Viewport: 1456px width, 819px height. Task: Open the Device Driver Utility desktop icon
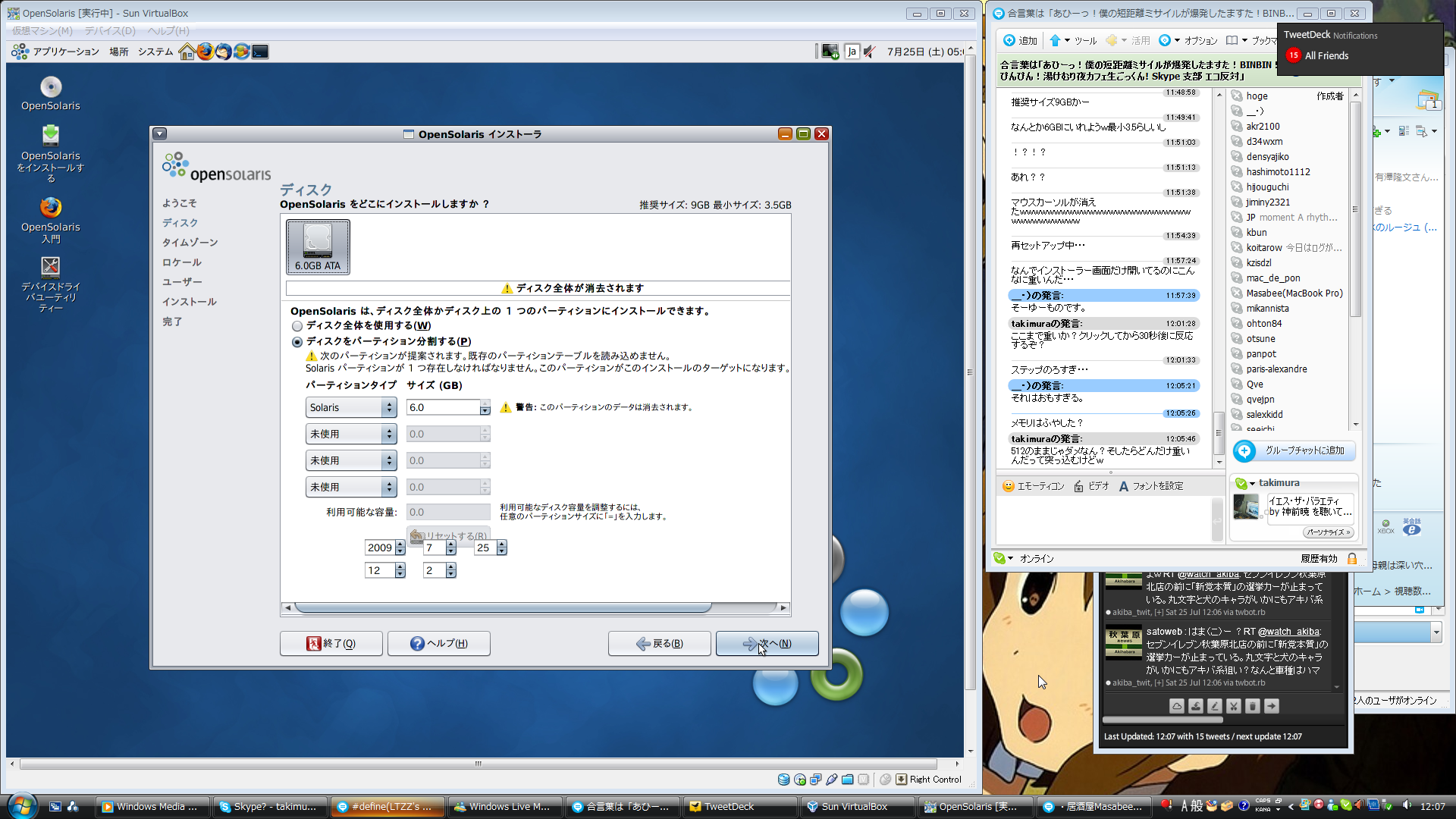(x=51, y=284)
